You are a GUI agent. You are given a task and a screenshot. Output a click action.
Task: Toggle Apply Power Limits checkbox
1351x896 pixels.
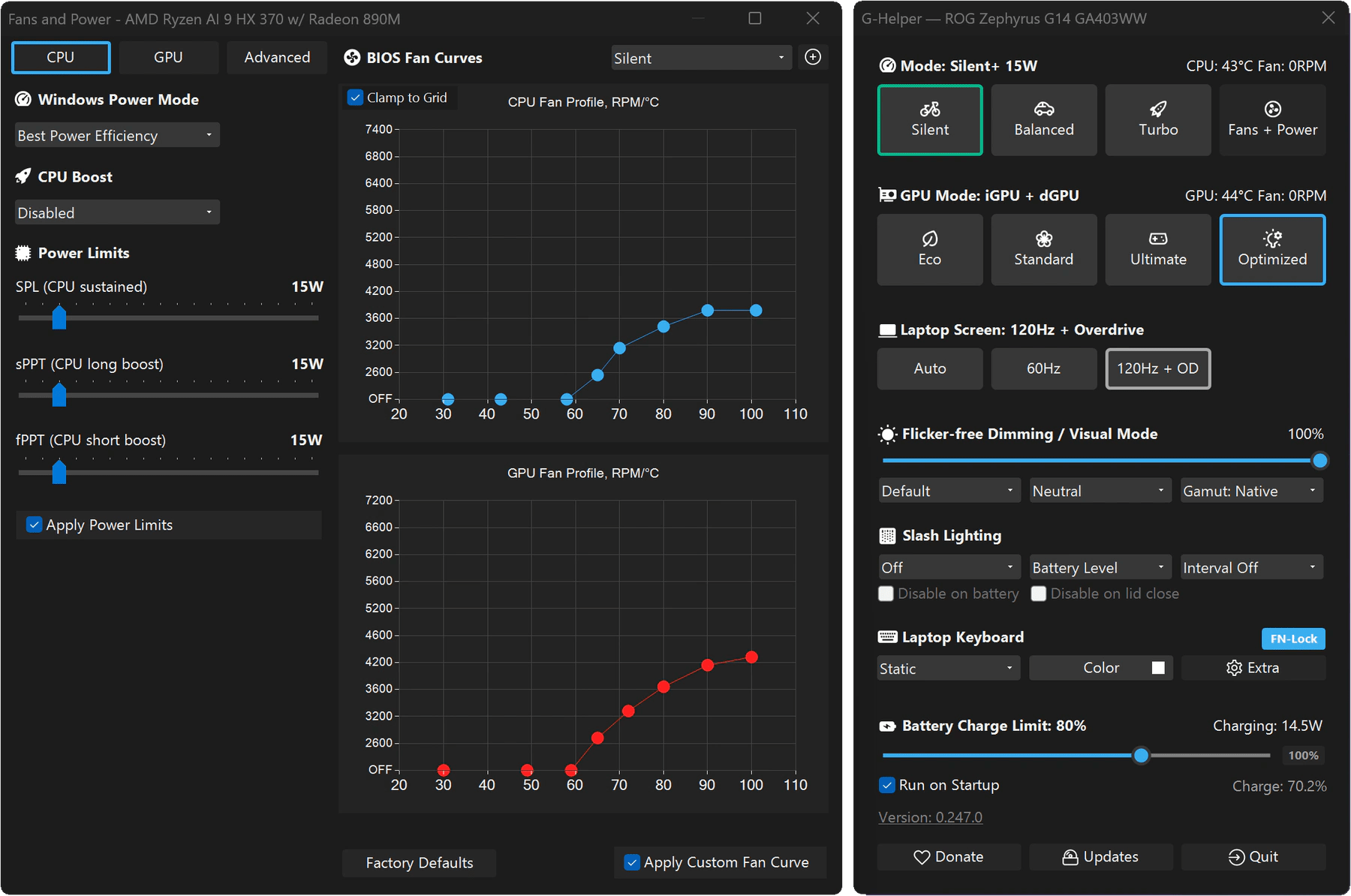[x=34, y=525]
